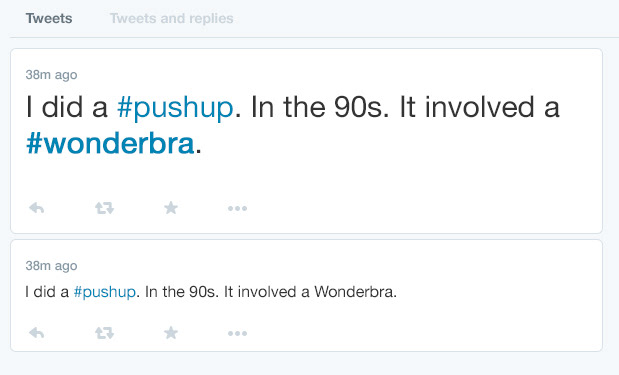The image size is (619, 375).
Task: Switch to the Tweets tab
Action: [49, 19]
